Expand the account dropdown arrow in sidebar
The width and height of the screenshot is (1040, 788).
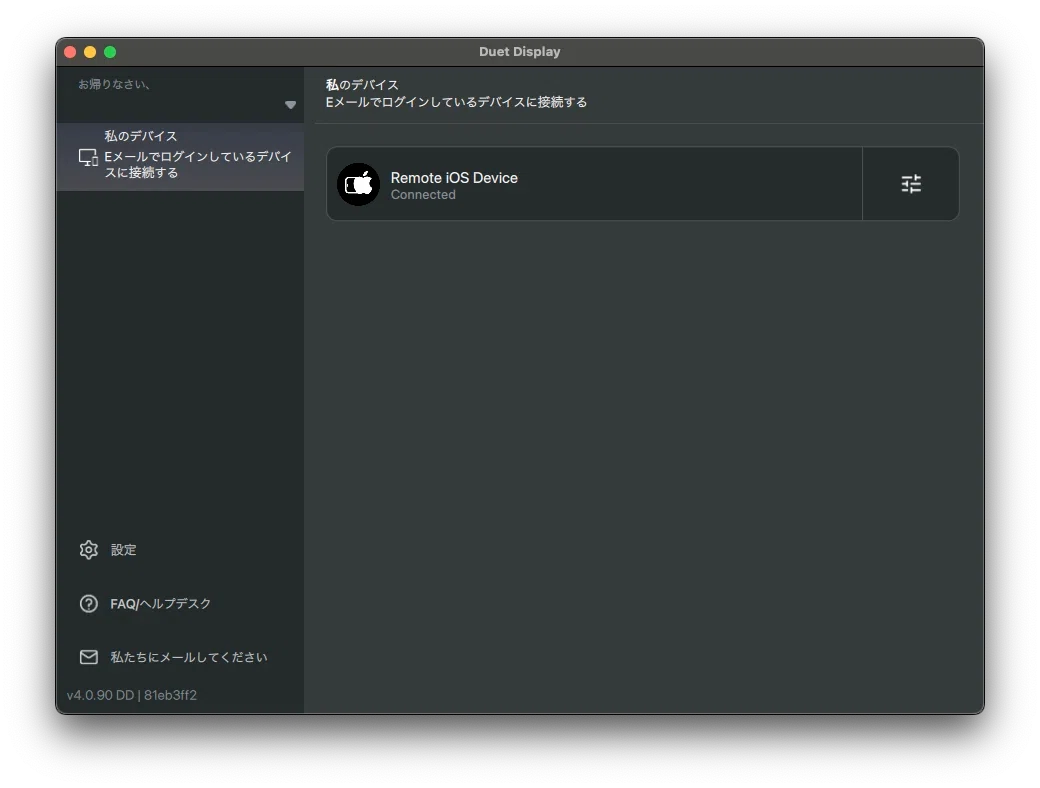pyautogui.click(x=290, y=105)
